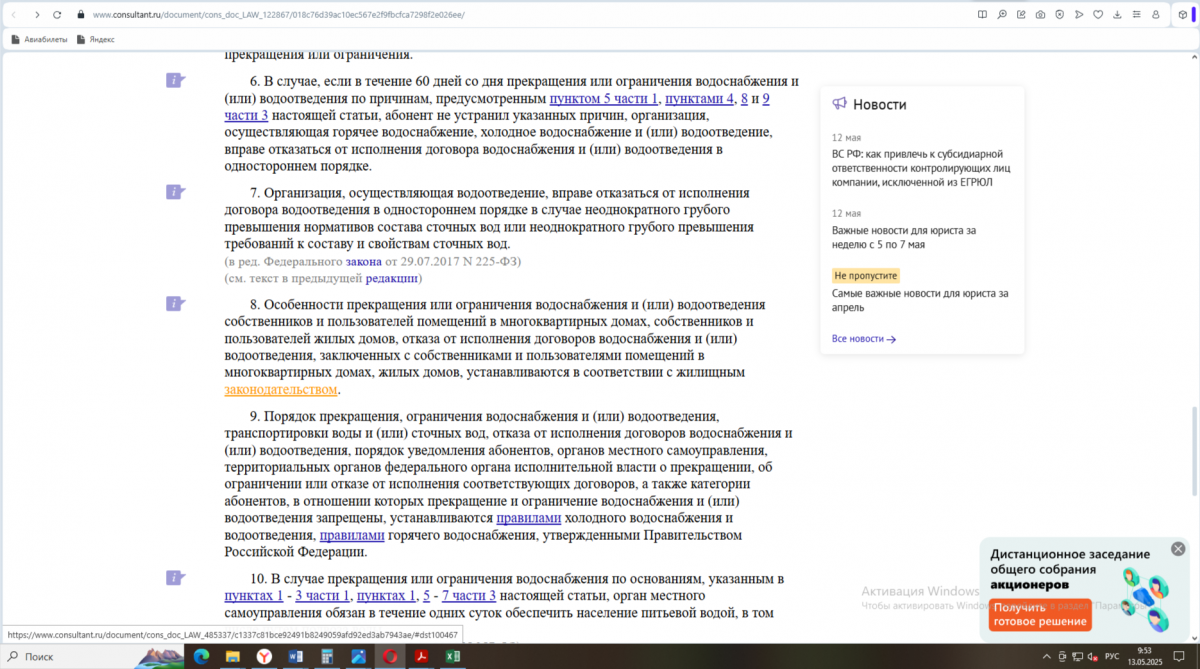This screenshot has width=1200, height=669.
Task: Take a snapshot with the camera icon
Action: (1041, 15)
